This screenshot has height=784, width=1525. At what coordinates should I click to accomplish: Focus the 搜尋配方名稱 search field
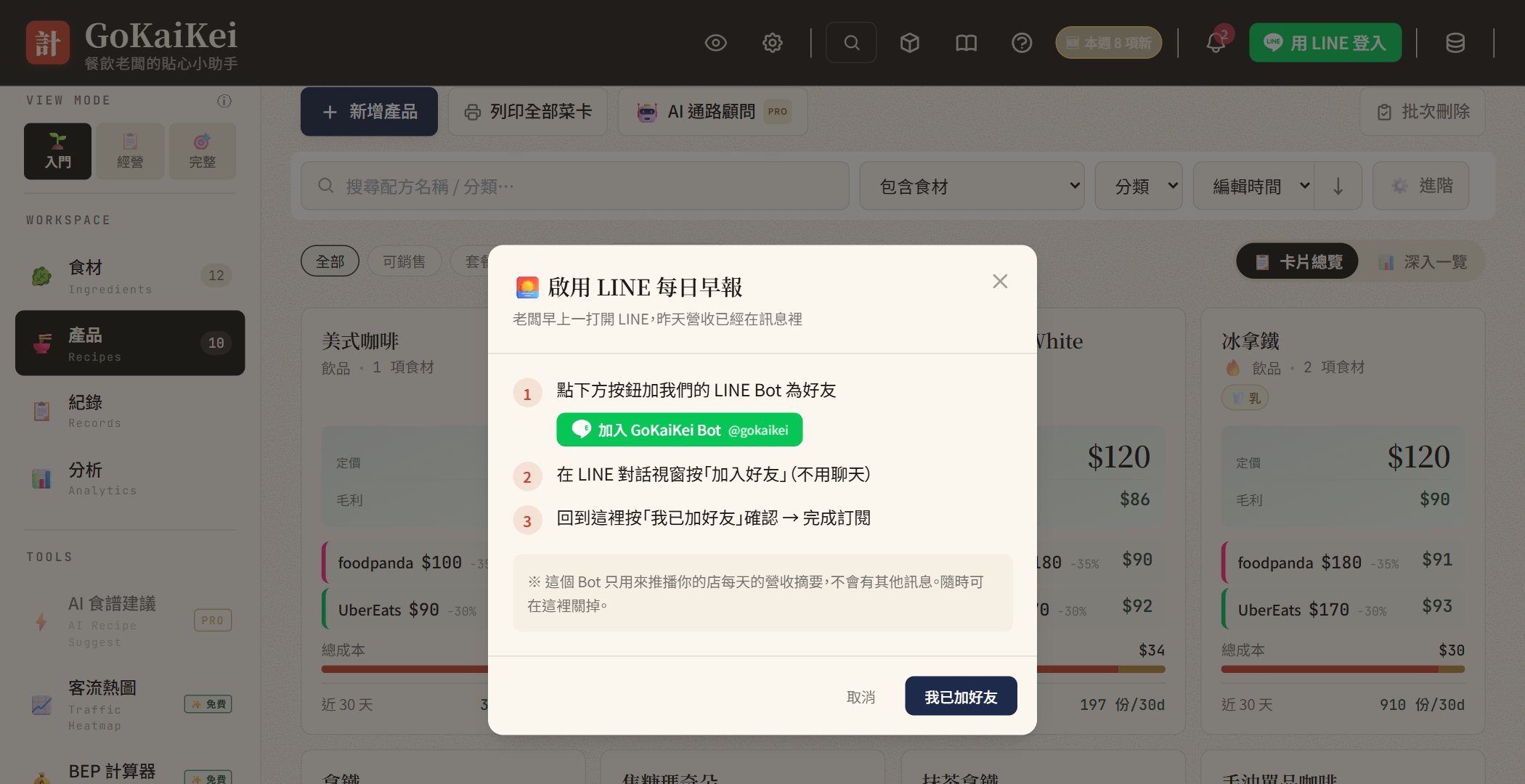[x=574, y=186]
